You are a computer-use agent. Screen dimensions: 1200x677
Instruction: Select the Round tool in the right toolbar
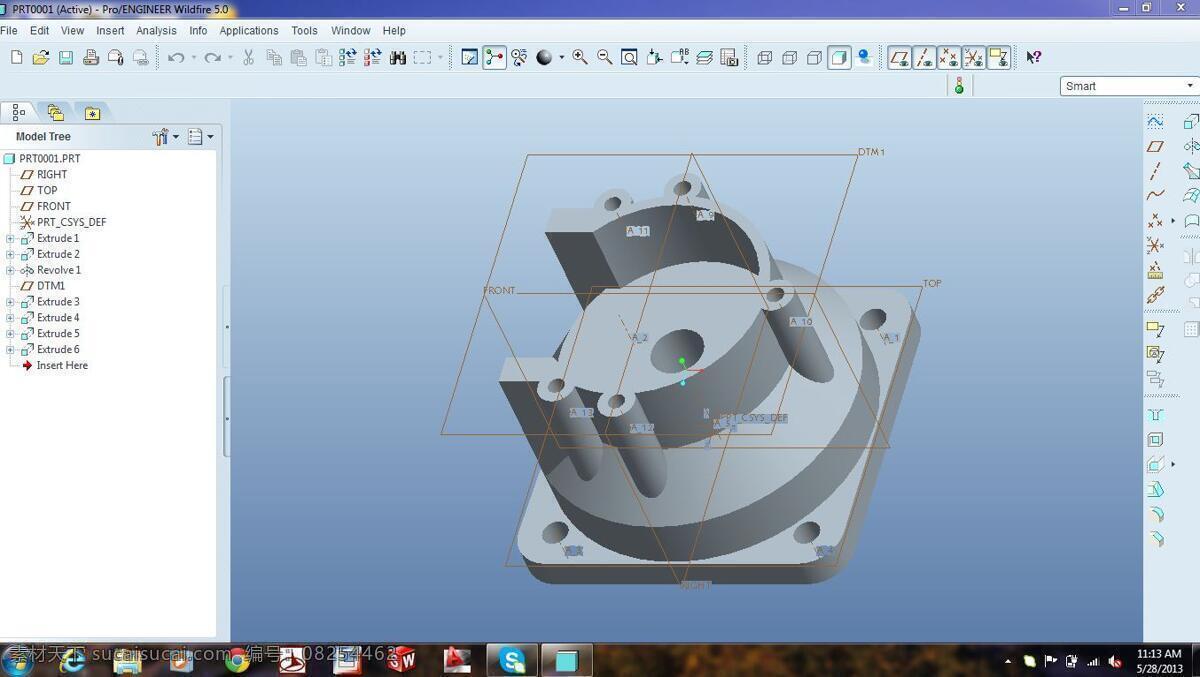tap(1155, 514)
